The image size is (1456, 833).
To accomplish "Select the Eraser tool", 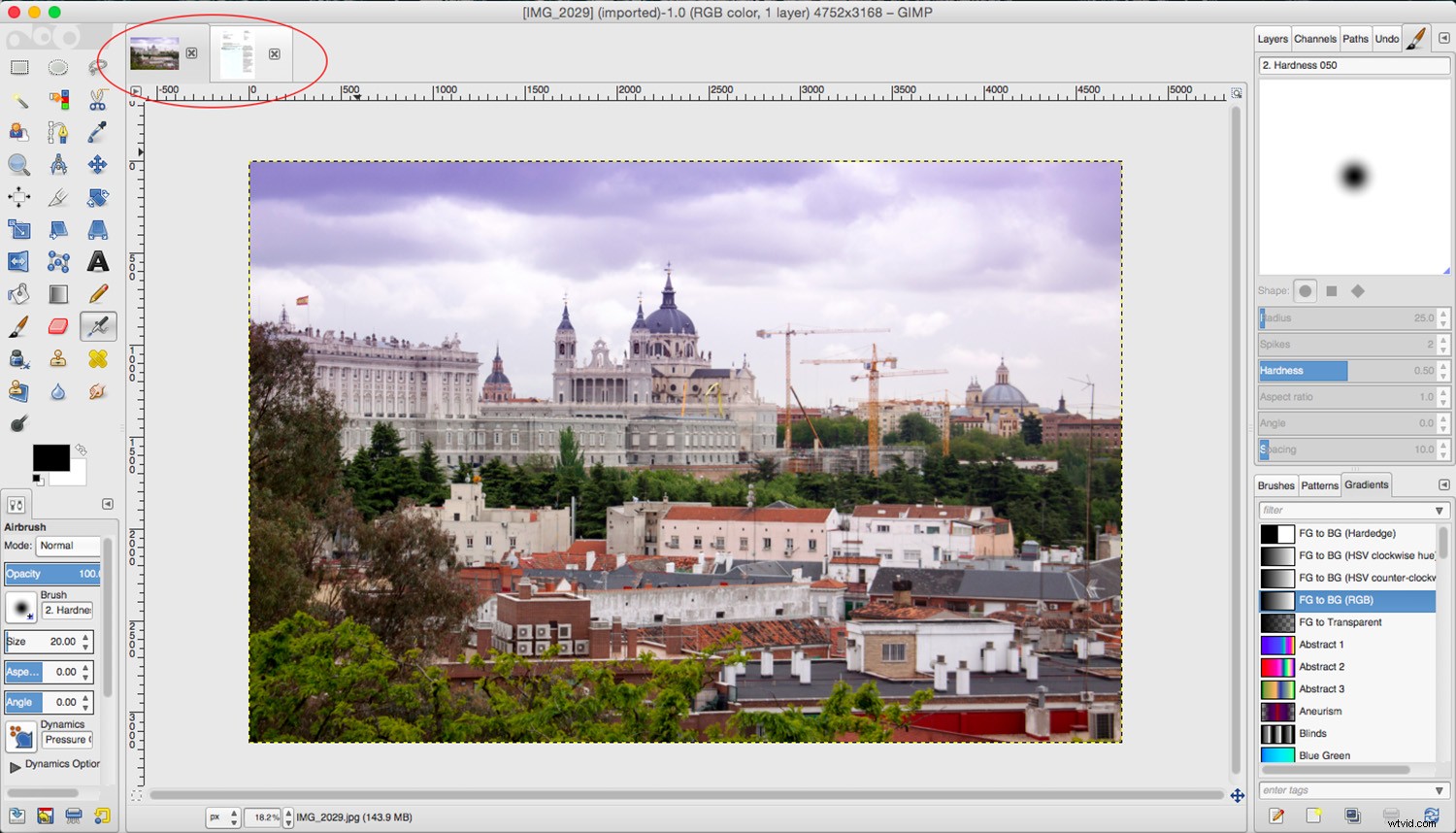I will [58, 326].
